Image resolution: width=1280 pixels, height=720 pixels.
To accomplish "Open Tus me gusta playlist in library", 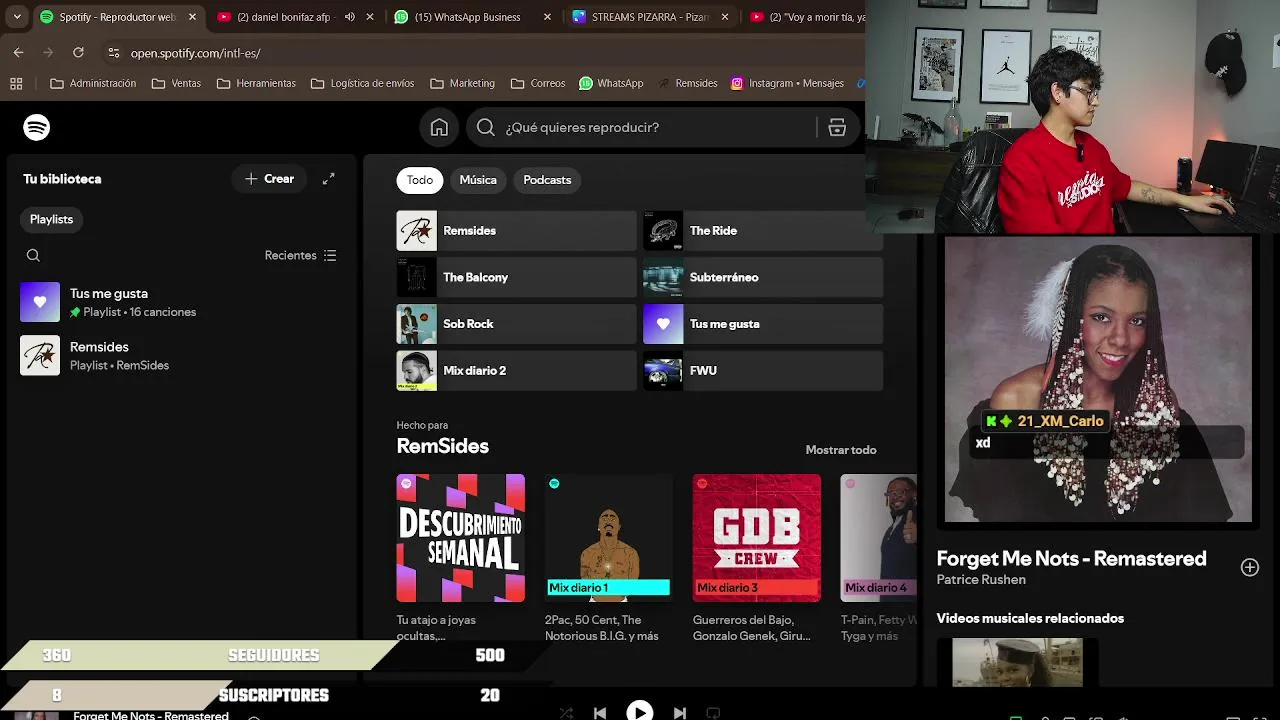I will pos(182,302).
